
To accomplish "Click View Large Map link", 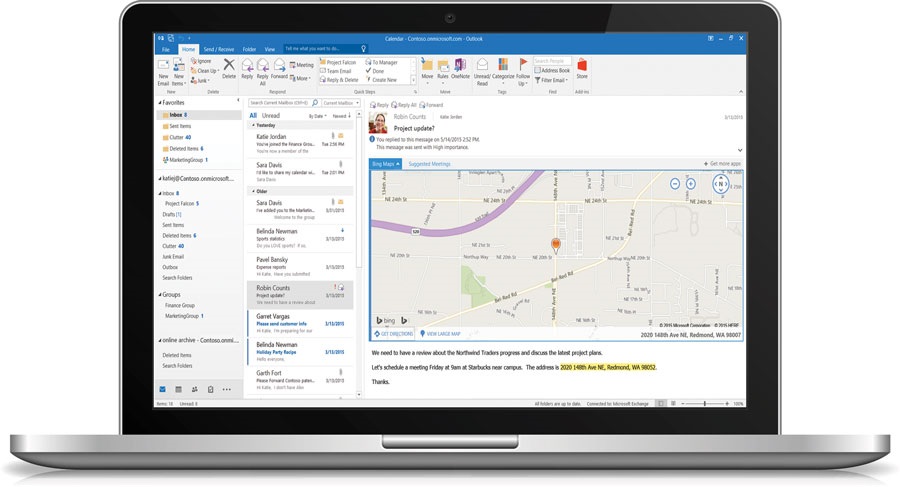I will (x=440, y=334).
